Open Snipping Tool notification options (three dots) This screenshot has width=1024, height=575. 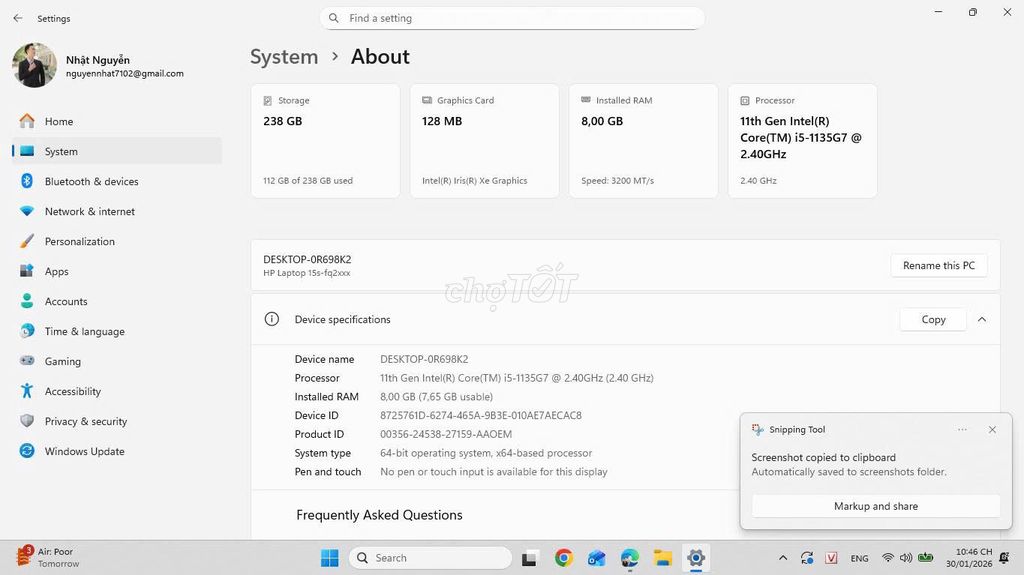coord(962,429)
